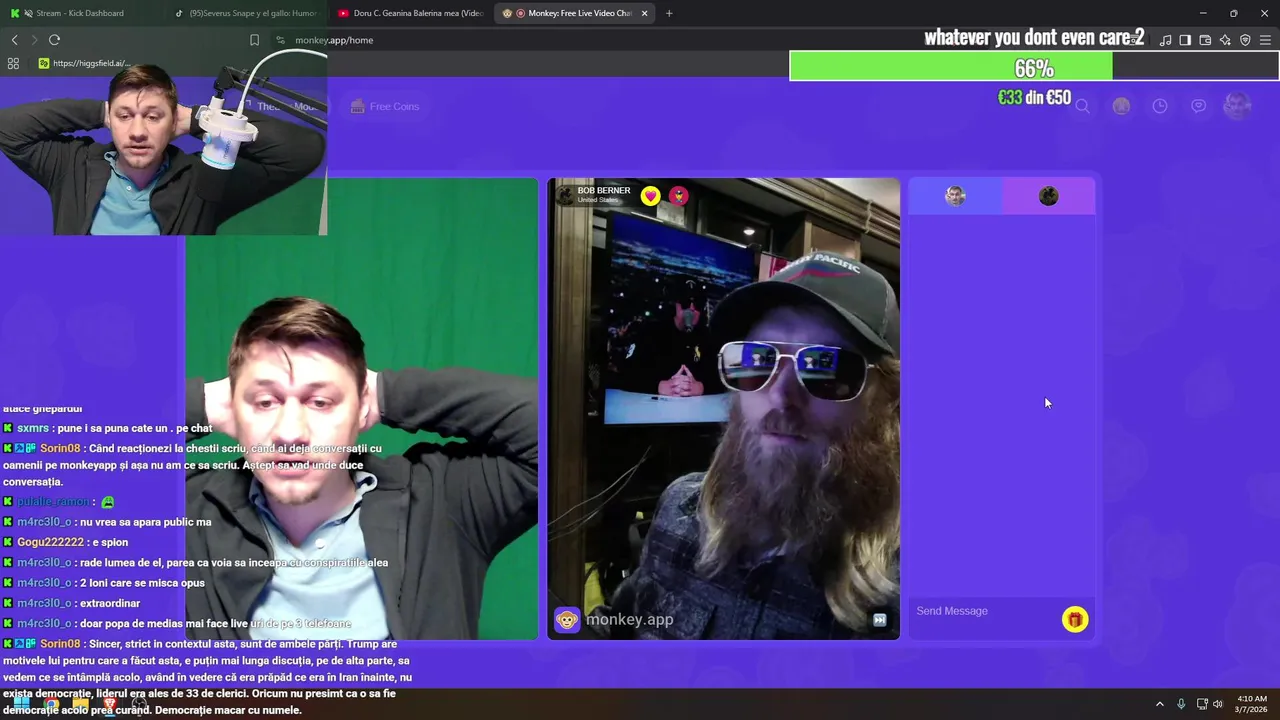Open the clock showing 4:10 AM
1280x720 pixels.
point(1252,704)
